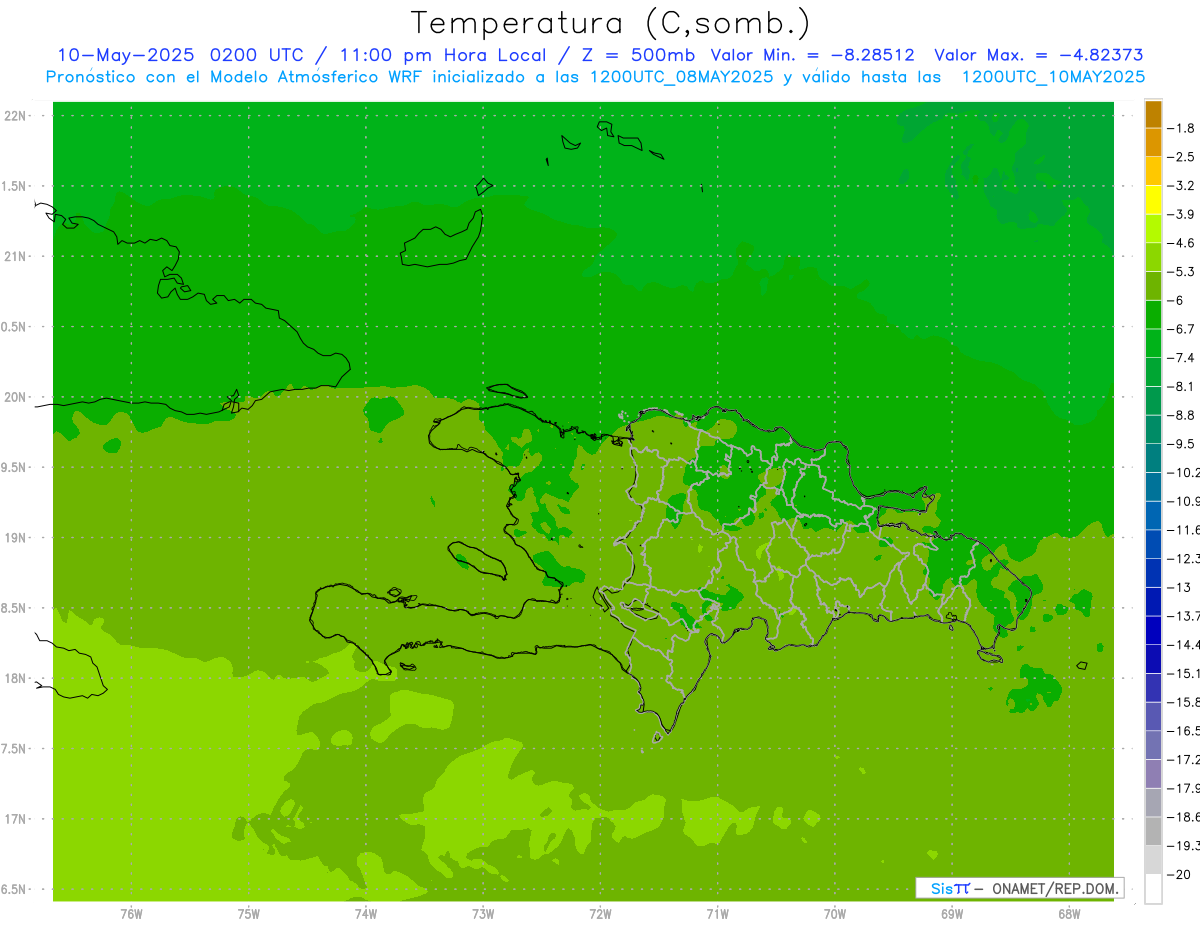Click the '22N' latitude axis label
The width and height of the screenshot is (1200, 927).
coord(16,116)
